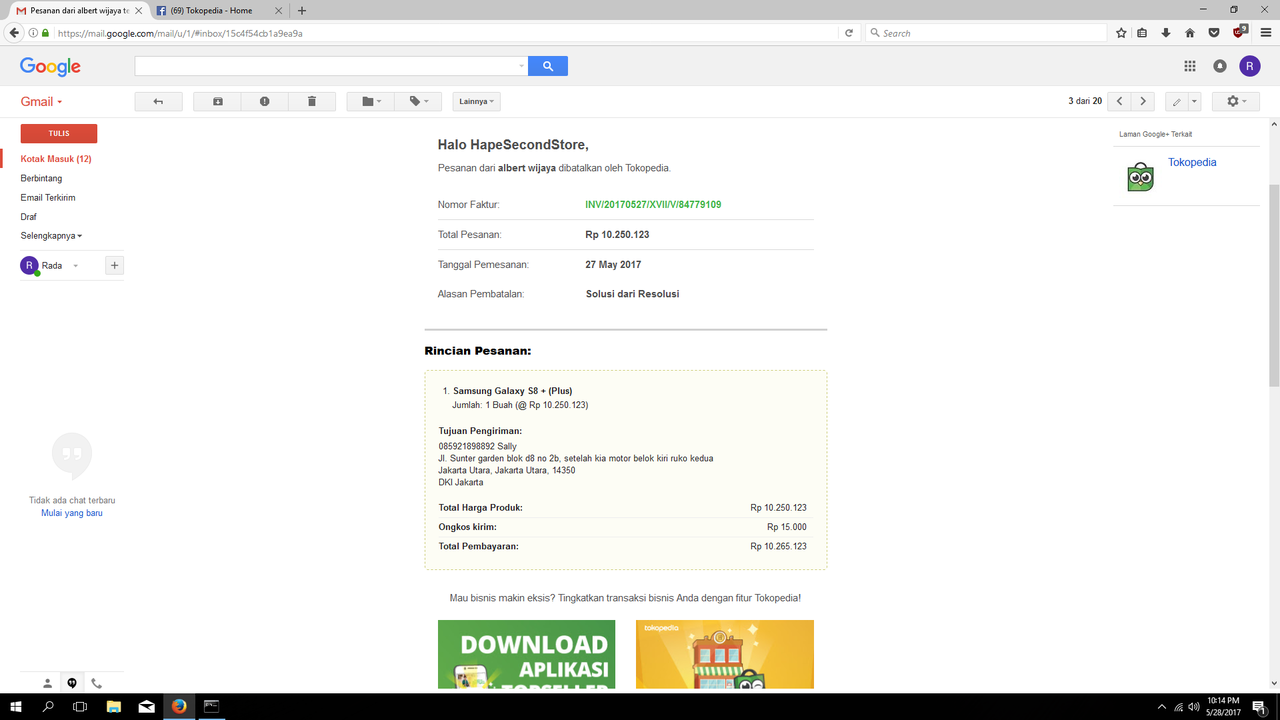
Task: Click the TULIS compose button
Action: pyautogui.click(x=59, y=133)
